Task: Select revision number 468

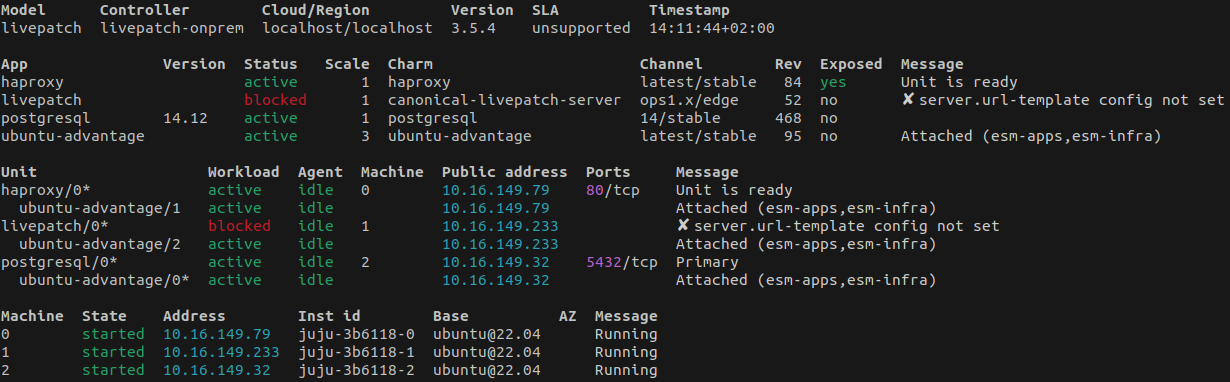Action: coord(788,118)
